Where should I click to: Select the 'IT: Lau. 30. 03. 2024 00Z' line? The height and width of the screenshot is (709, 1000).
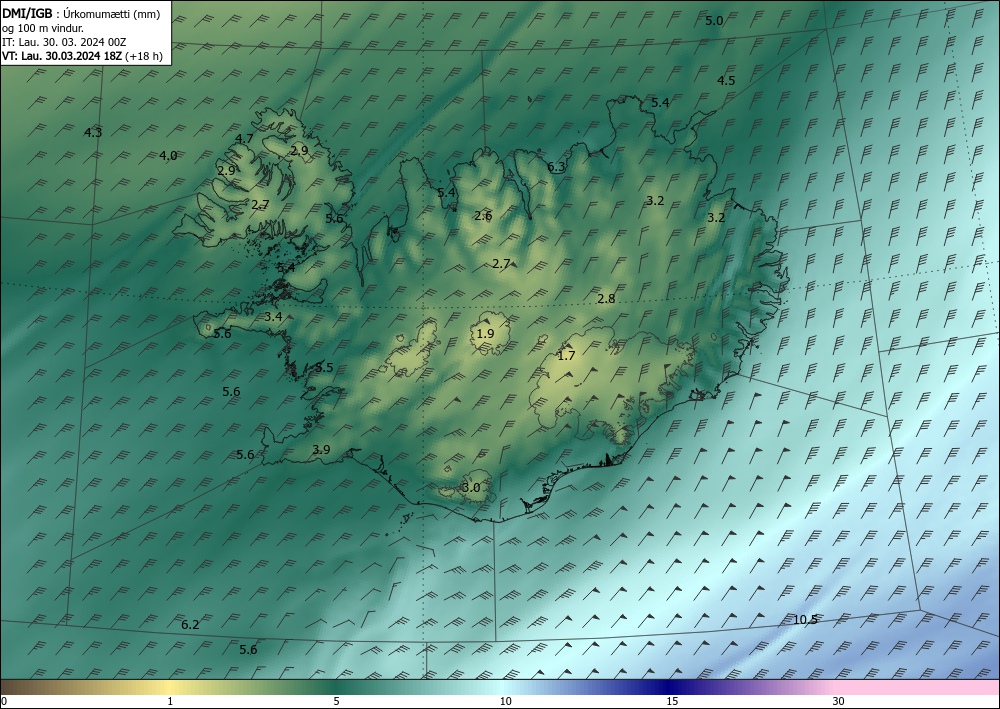pyautogui.click(x=64, y=42)
